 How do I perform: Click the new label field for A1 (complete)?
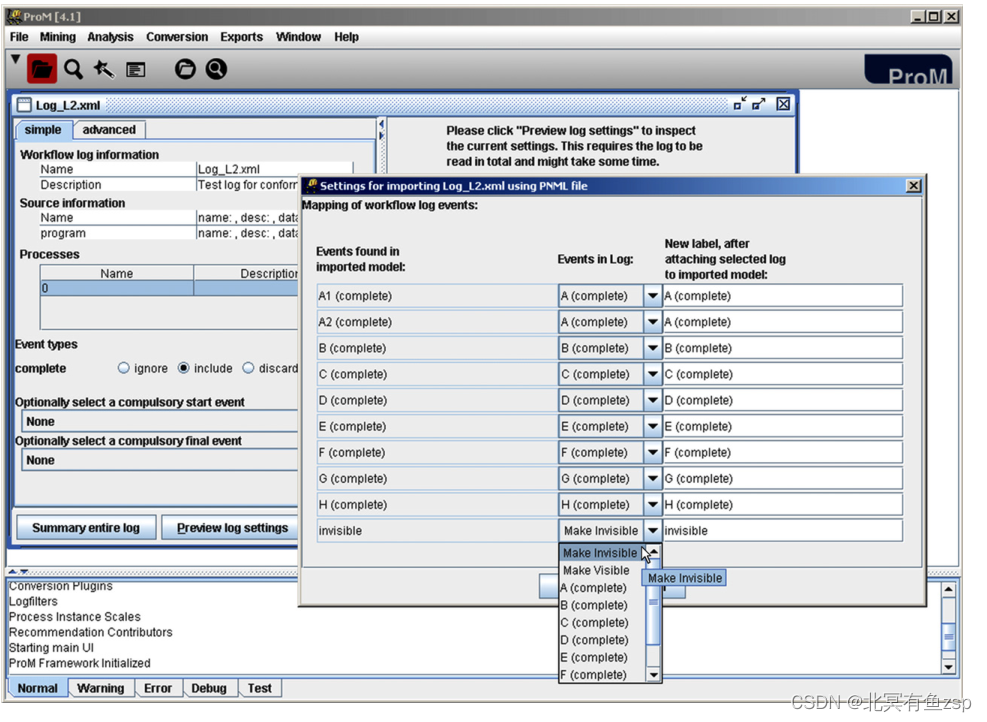tap(782, 296)
